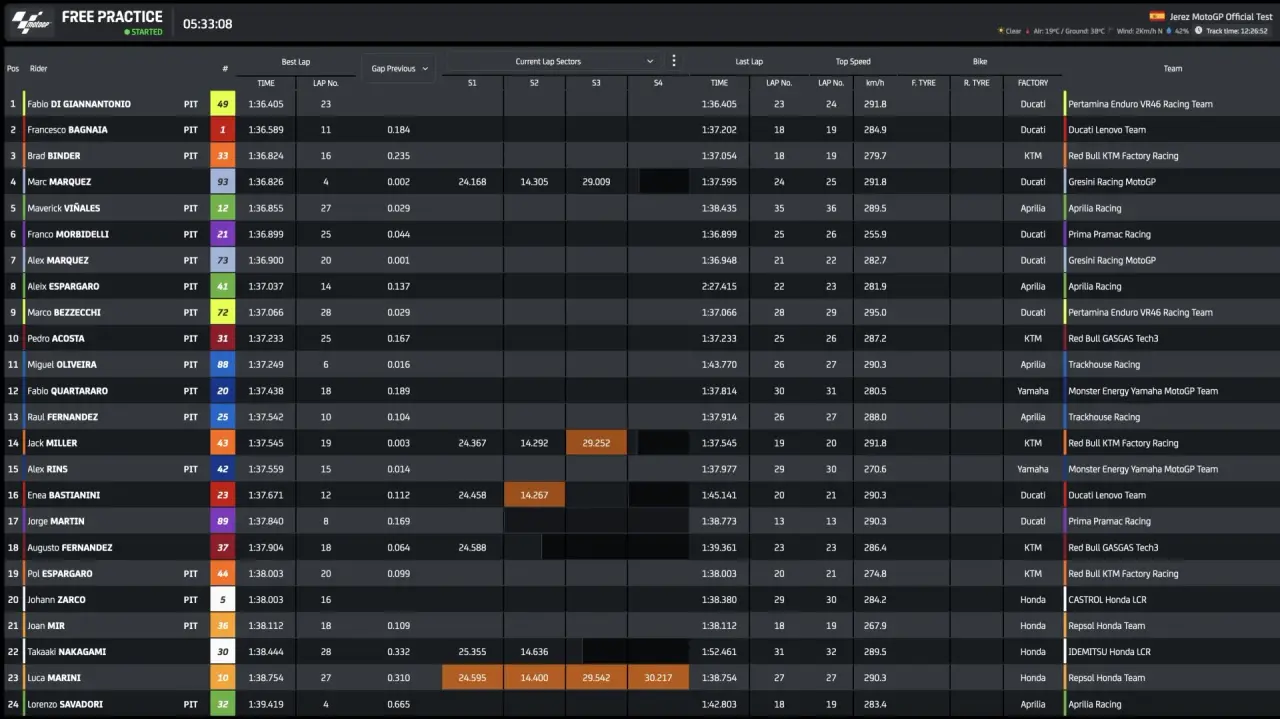Click the gap value 0.665 for Savadori
The height and width of the screenshot is (719, 1280).
(399, 704)
